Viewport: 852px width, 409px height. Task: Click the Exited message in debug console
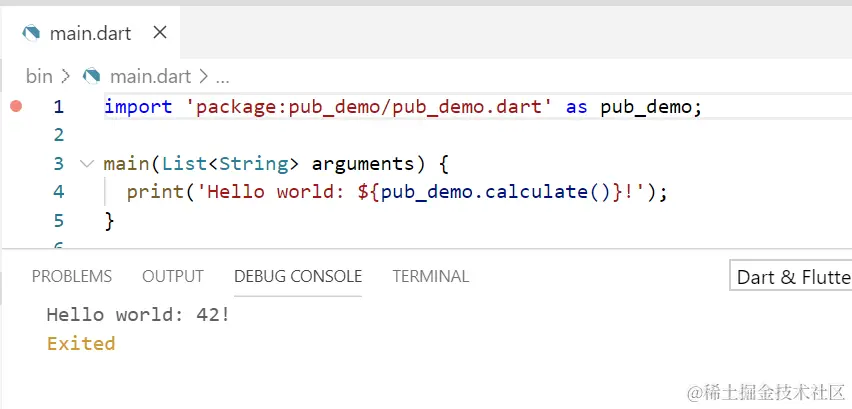click(81, 343)
